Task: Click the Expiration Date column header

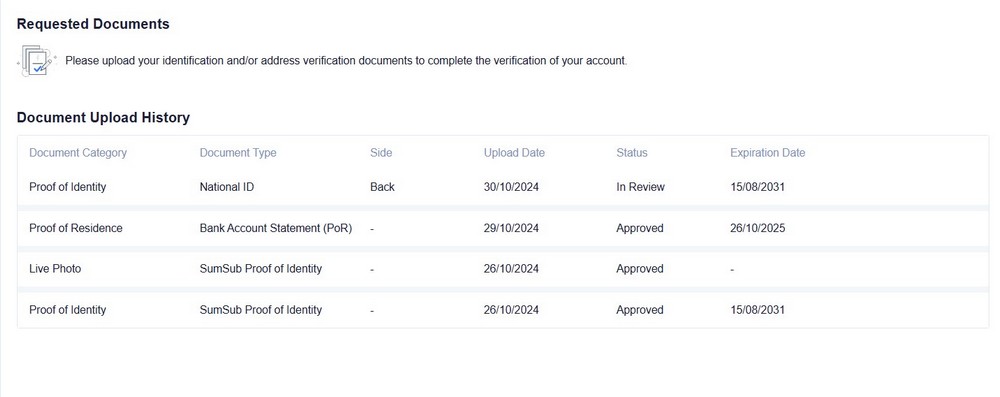Action: [x=767, y=153]
